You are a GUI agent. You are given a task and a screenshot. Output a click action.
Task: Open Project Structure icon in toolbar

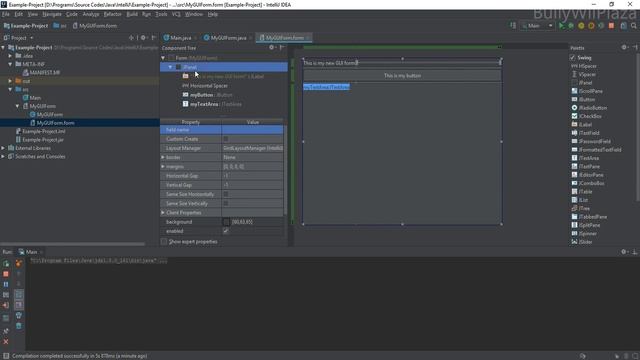click(624, 26)
